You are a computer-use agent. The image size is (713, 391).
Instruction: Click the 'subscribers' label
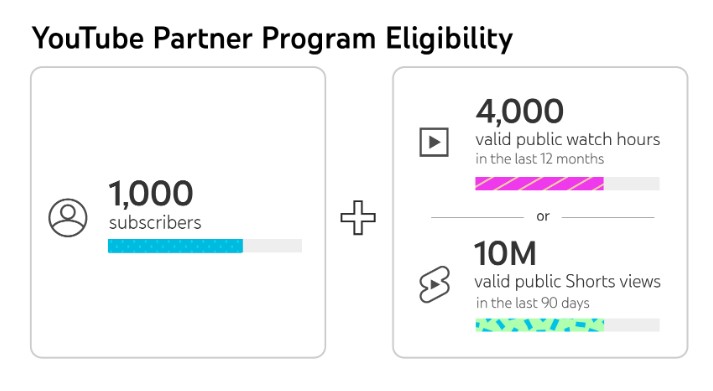(x=155, y=223)
